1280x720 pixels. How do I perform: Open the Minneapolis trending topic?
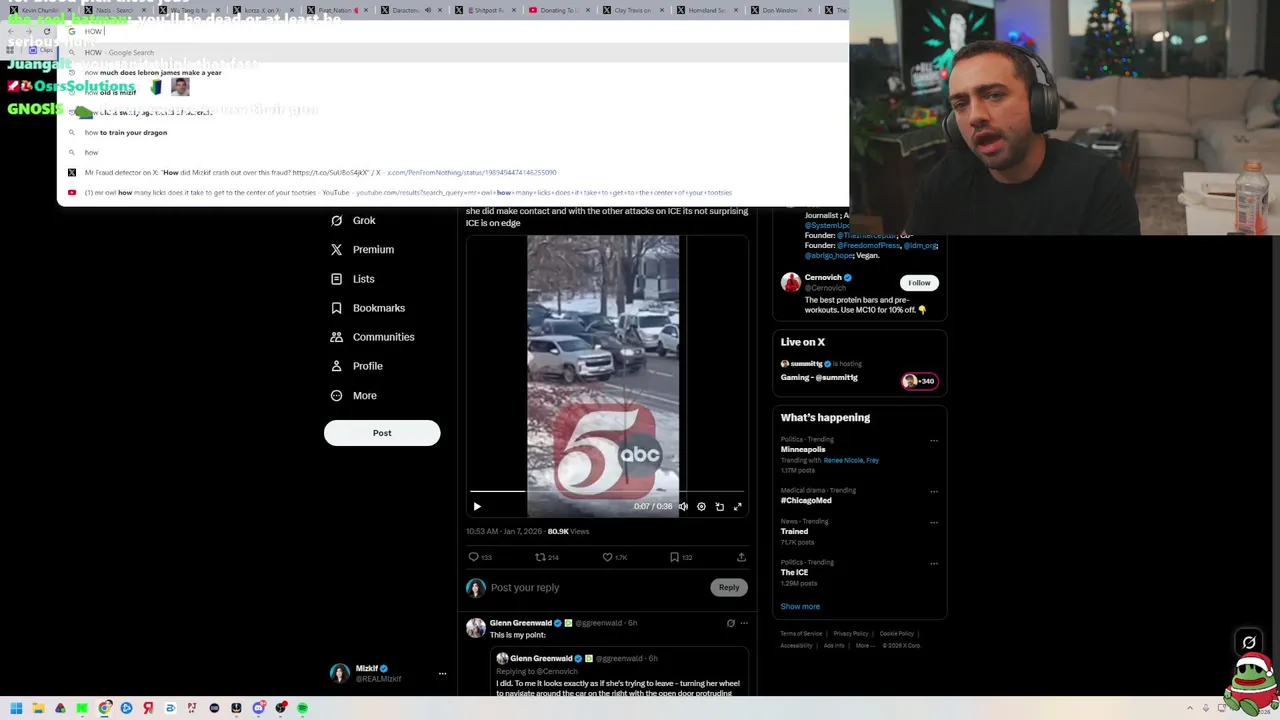tap(803, 449)
